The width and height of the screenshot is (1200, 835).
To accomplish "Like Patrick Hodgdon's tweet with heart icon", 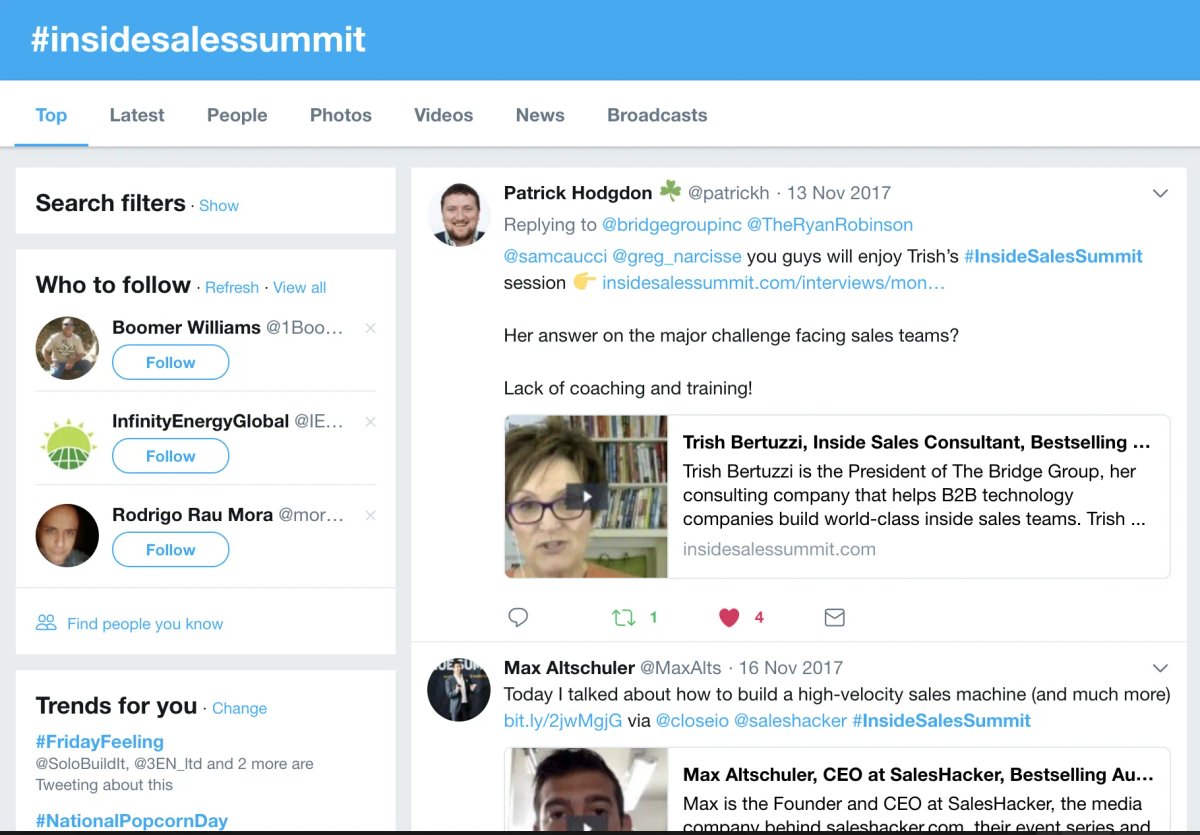I will (x=729, y=617).
